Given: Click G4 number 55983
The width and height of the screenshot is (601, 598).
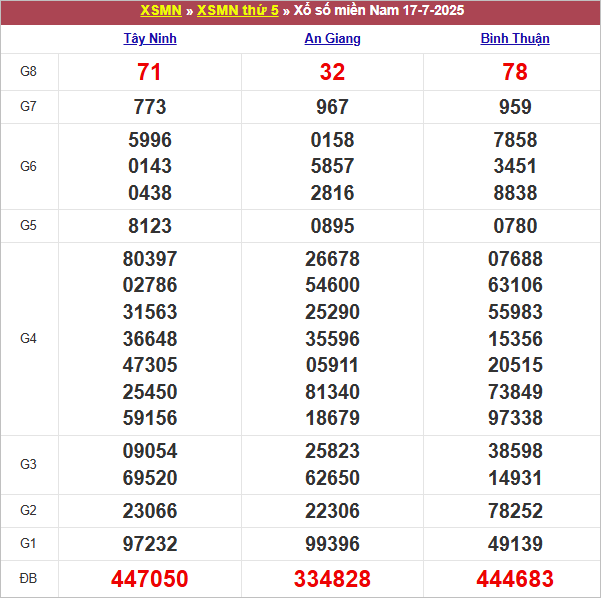Looking at the screenshot, I should click(x=515, y=312).
